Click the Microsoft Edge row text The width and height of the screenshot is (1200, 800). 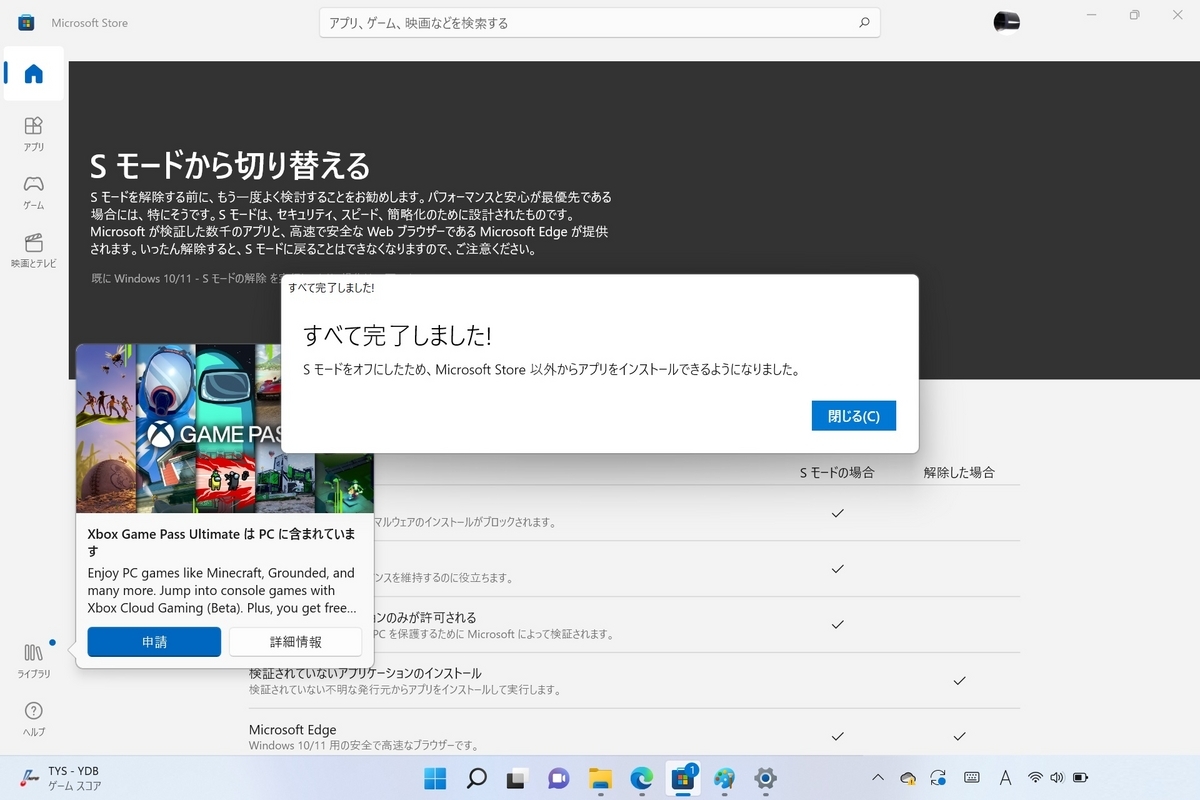293,730
